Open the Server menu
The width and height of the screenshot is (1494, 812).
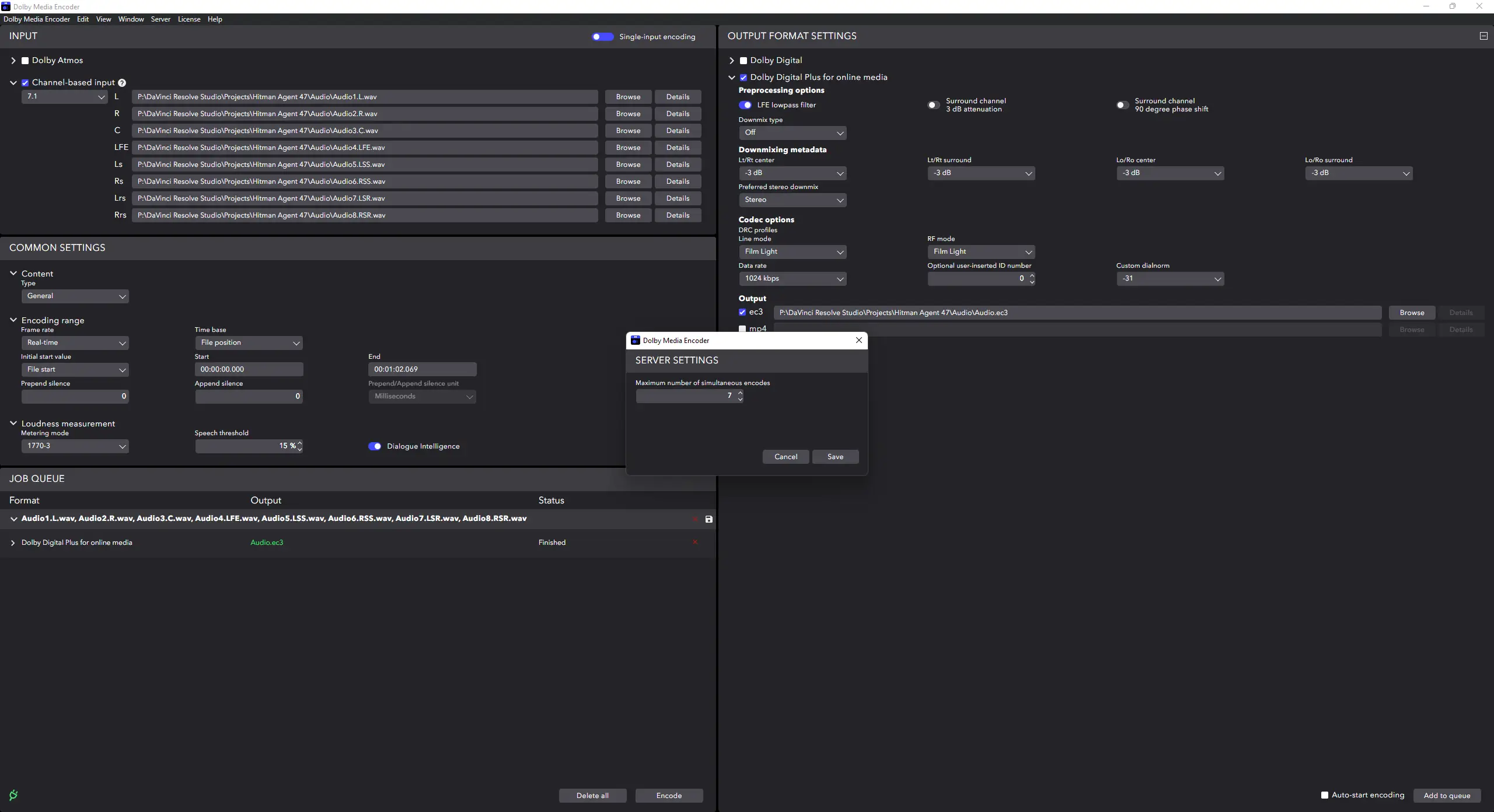point(160,19)
